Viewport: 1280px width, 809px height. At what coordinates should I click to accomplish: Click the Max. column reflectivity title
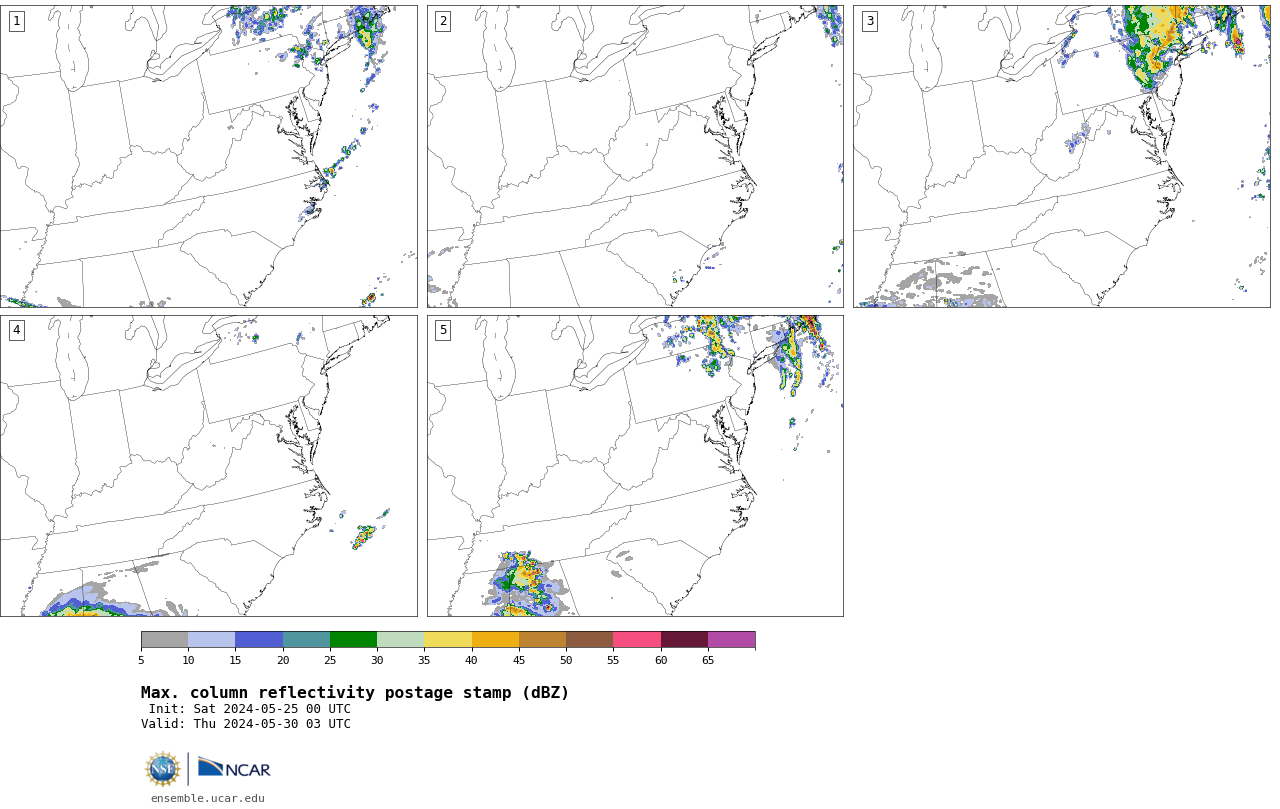[x=355, y=693]
